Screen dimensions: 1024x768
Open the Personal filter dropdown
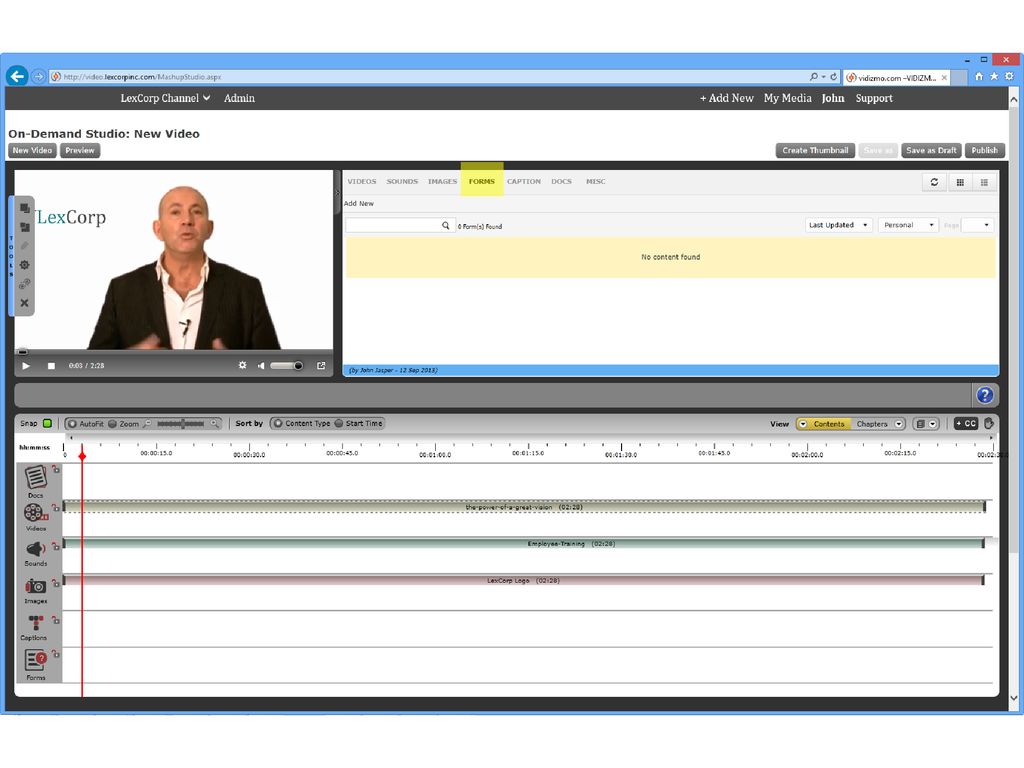pyautogui.click(x=908, y=225)
